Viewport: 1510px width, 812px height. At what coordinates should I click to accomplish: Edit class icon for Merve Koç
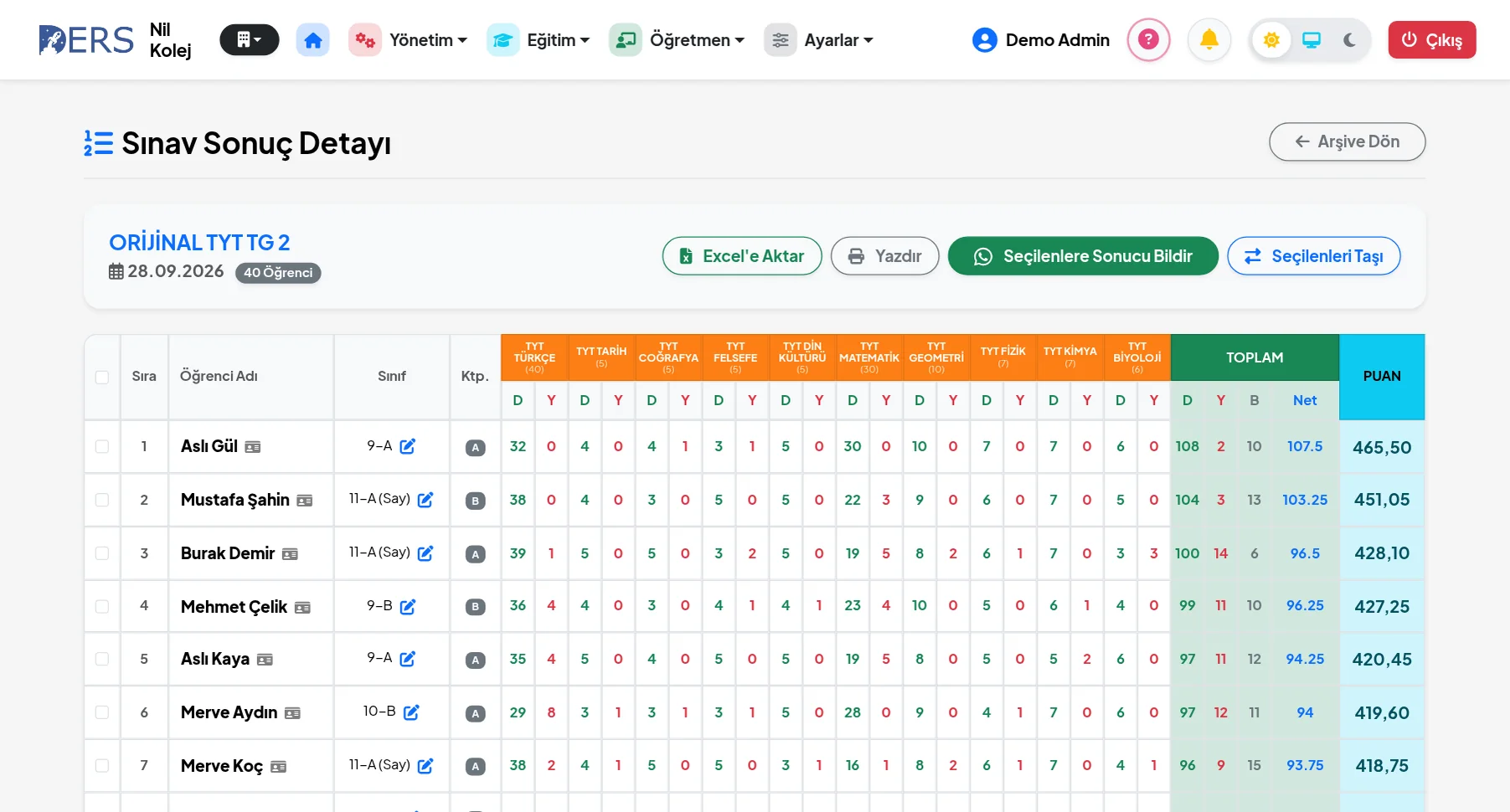click(x=425, y=766)
